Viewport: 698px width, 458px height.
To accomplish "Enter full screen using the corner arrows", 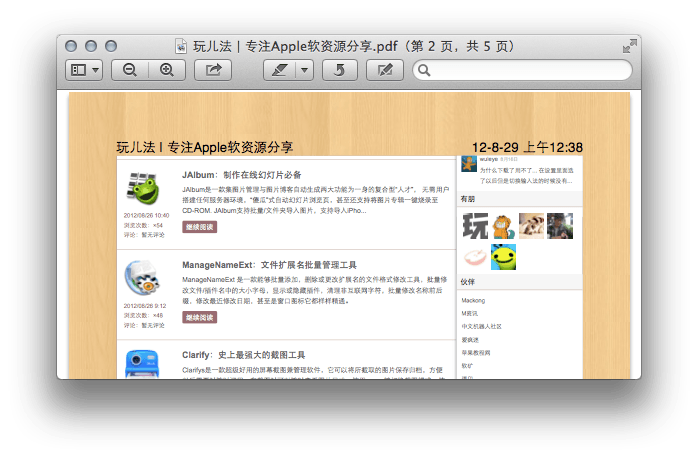I will tap(629, 46).
